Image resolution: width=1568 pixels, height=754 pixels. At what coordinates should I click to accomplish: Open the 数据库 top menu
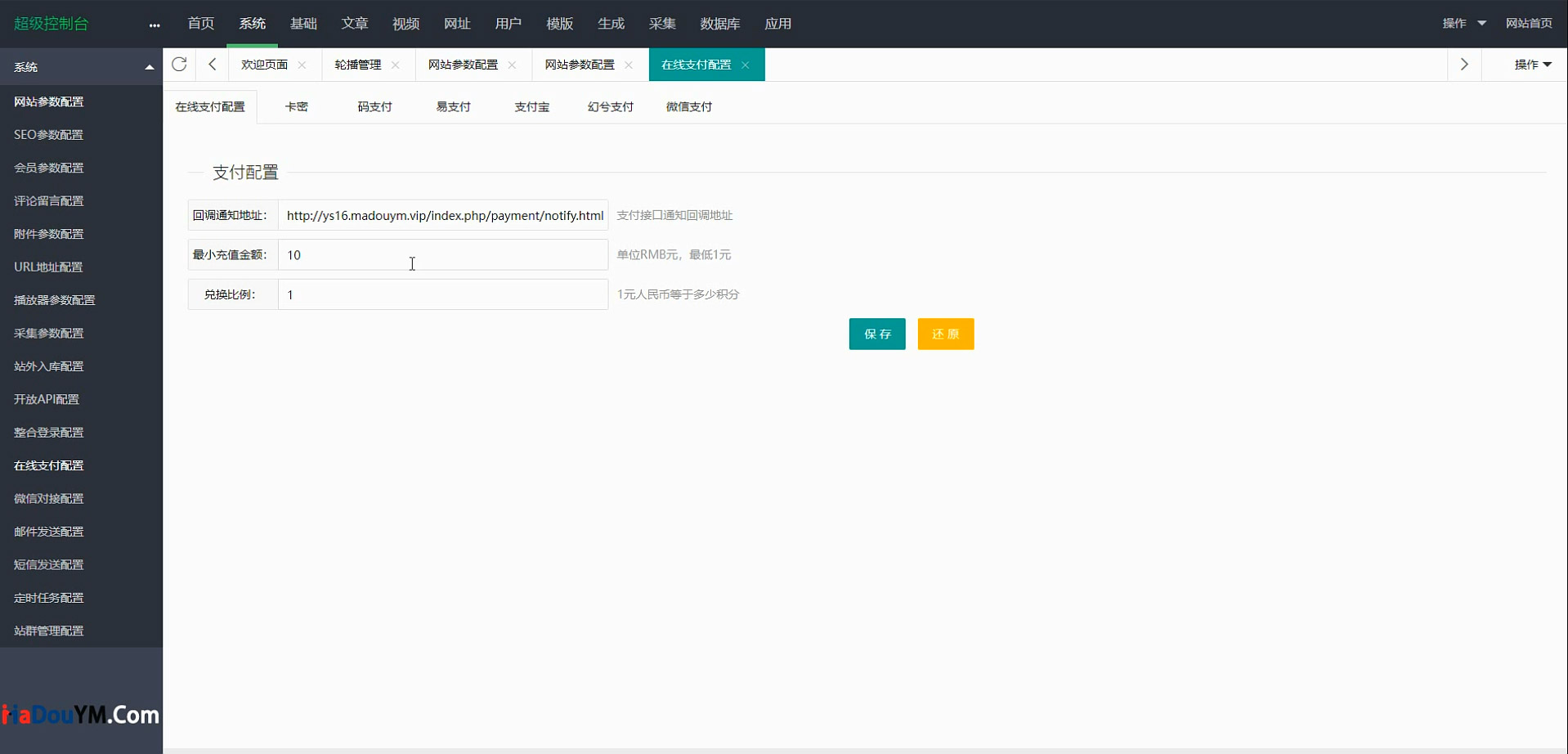720,24
